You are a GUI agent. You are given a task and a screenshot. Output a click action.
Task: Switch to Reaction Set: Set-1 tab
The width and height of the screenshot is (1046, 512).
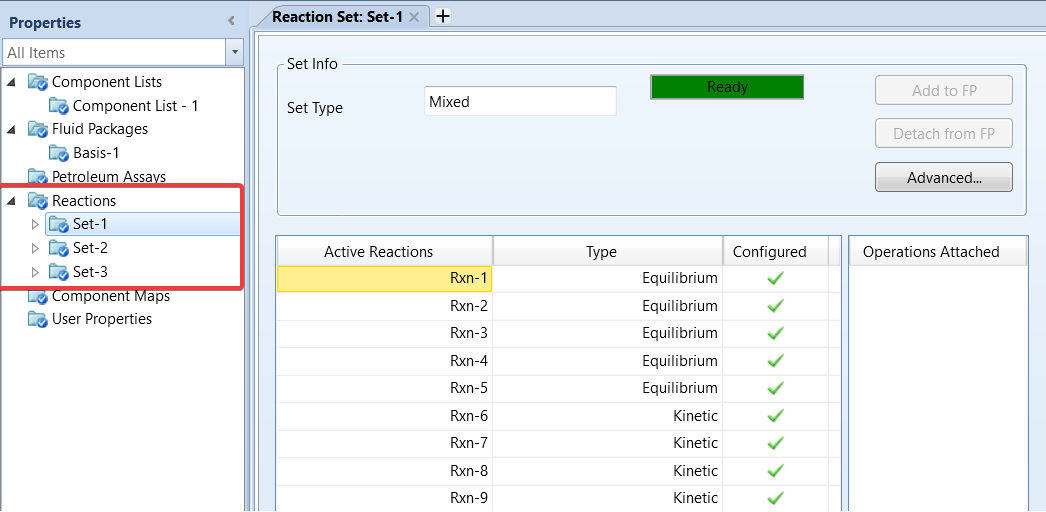(338, 17)
